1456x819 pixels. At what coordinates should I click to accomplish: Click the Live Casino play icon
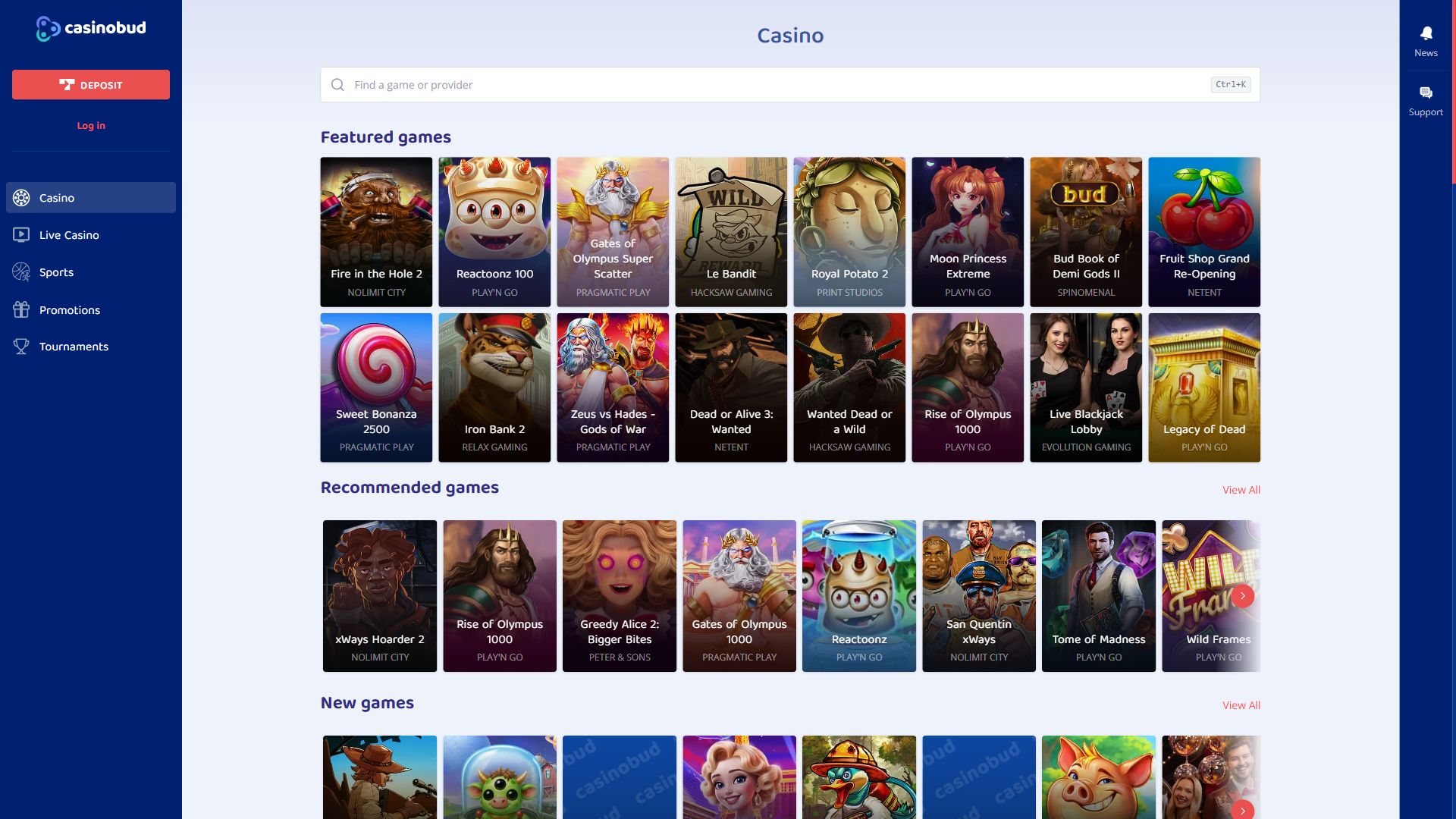click(x=21, y=235)
